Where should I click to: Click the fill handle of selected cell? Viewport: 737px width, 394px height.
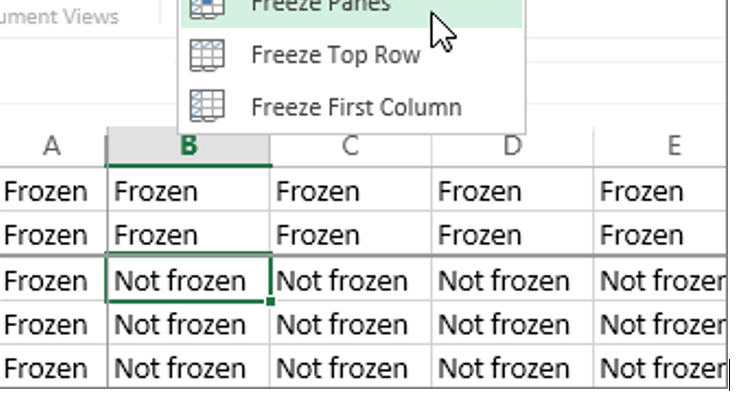[x=270, y=301]
